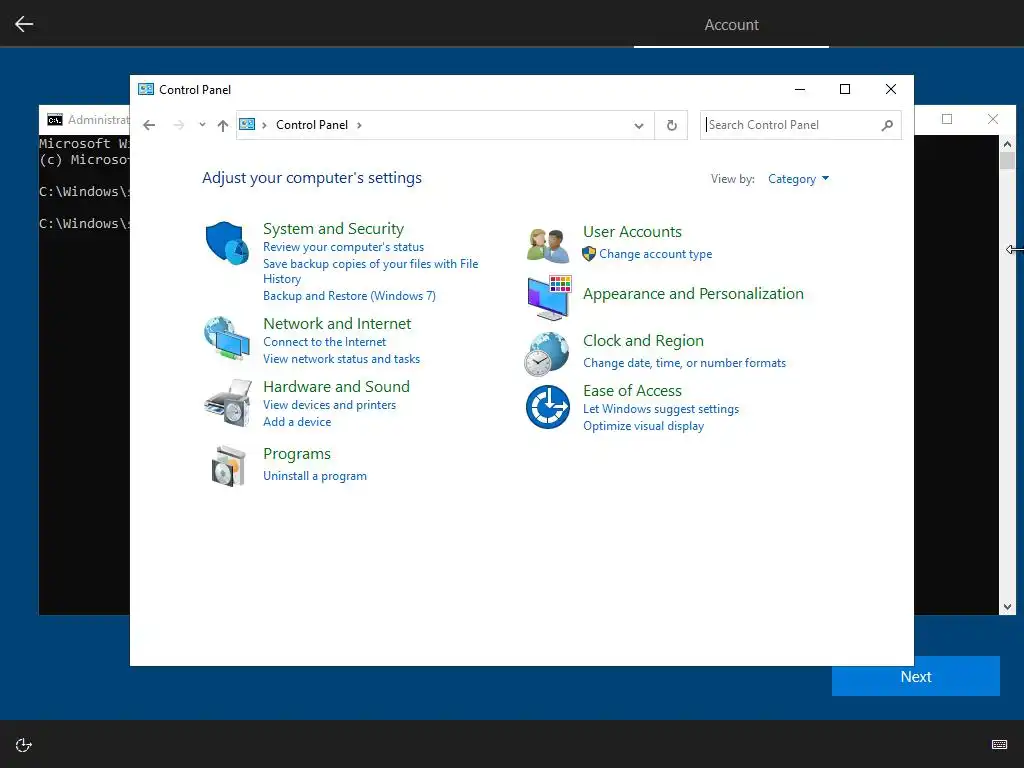Click the address bar Control Panel icon
Viewport: 1024px width, 768px height.
pyautogui.click(x=247, y=124)
